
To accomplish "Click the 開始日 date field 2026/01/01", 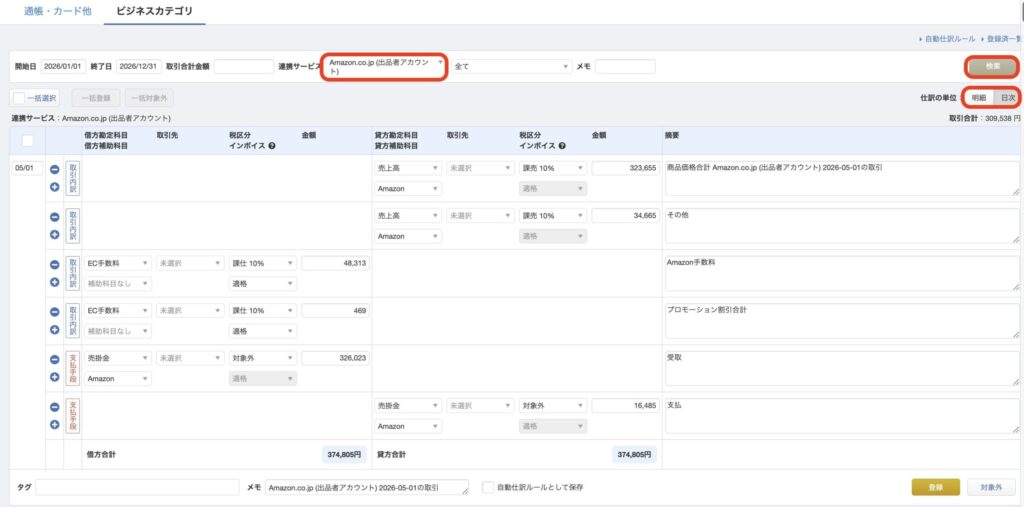I will coord(63,67).
